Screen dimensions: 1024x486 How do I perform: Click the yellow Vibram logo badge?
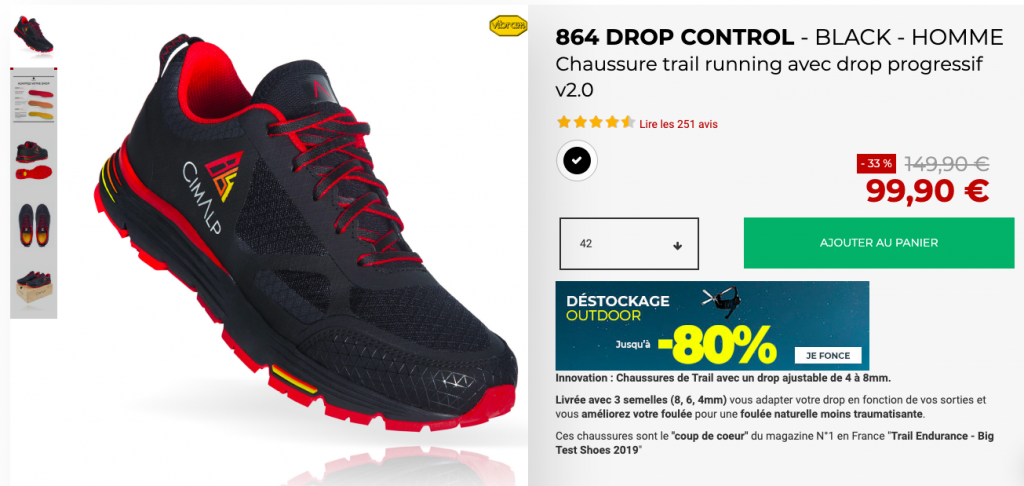point(507,25)
